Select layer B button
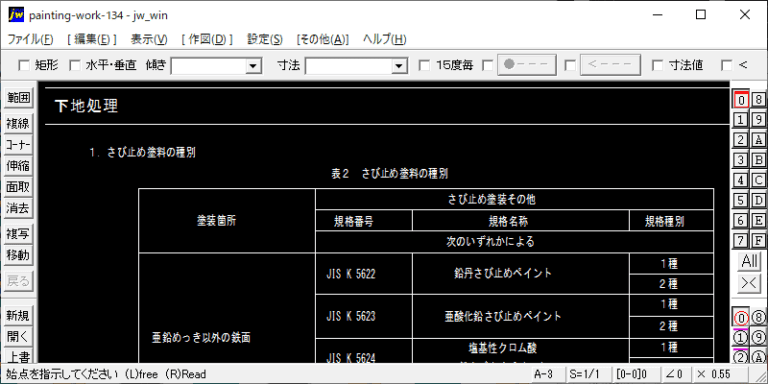The width and height of the screenshot is (768, 384). pyautogui.click(x=758, y=160)
